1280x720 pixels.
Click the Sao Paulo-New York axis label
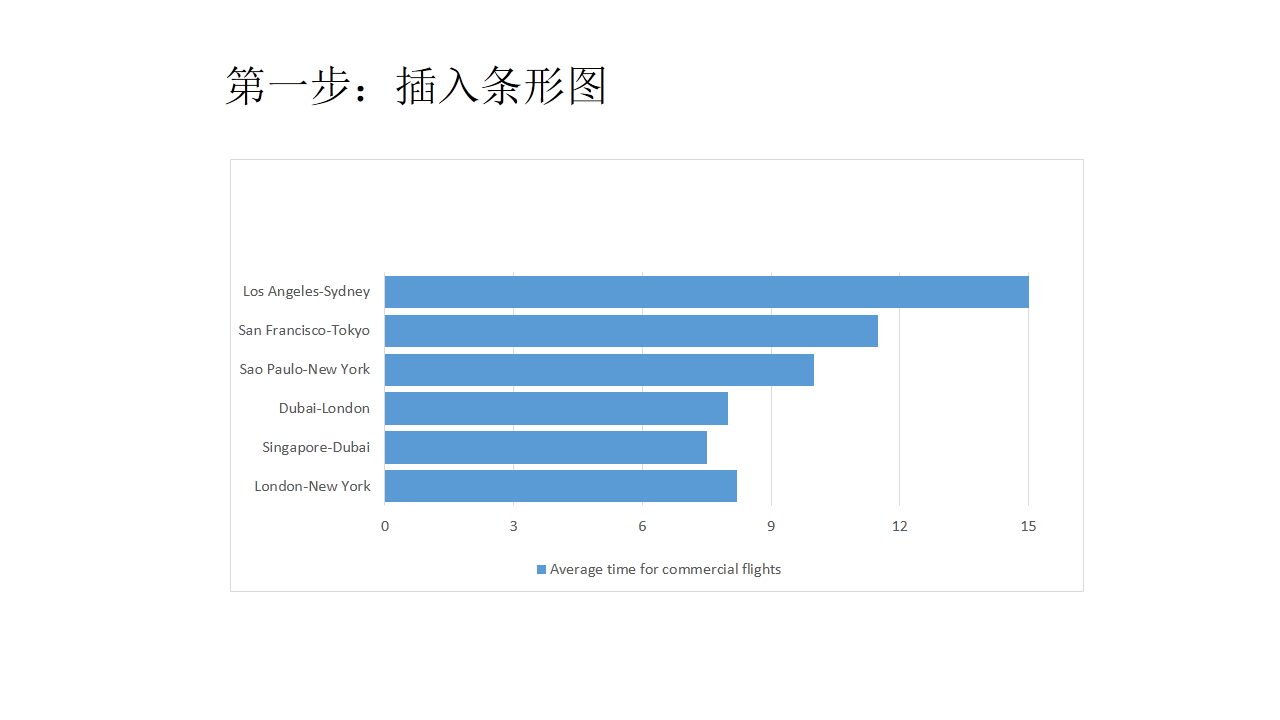[x=305, y=369]
